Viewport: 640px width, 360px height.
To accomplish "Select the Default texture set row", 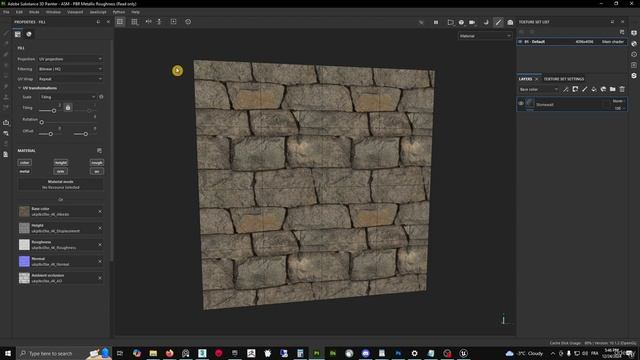I will [571, 42].
